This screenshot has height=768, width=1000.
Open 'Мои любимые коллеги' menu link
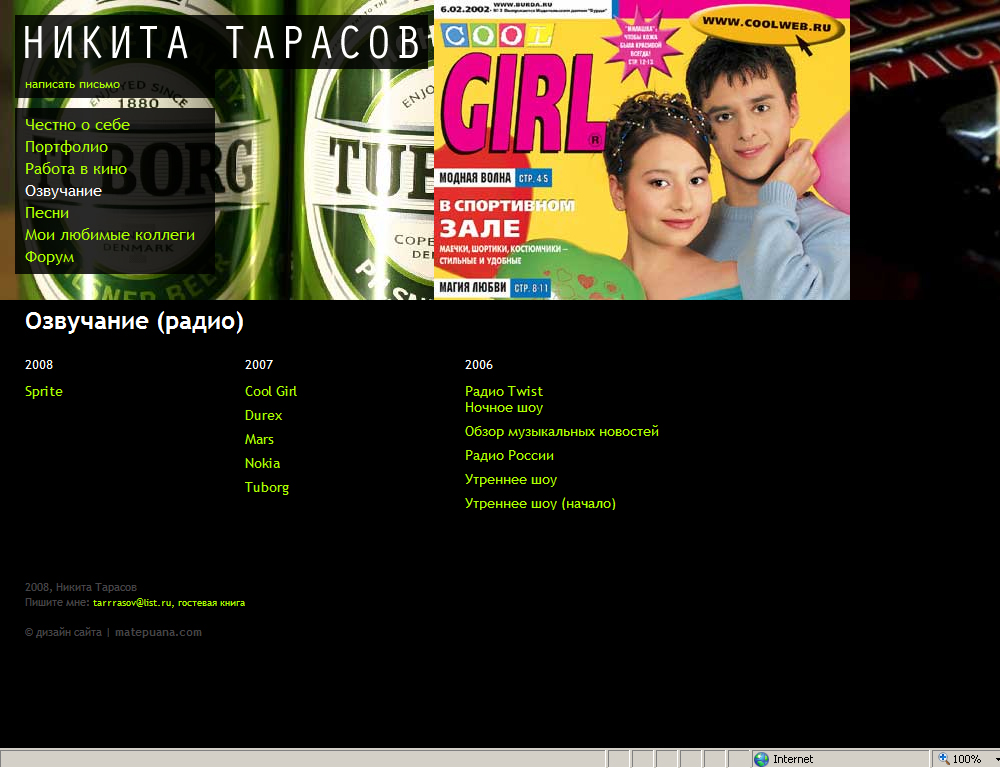[x=110, y=235]
